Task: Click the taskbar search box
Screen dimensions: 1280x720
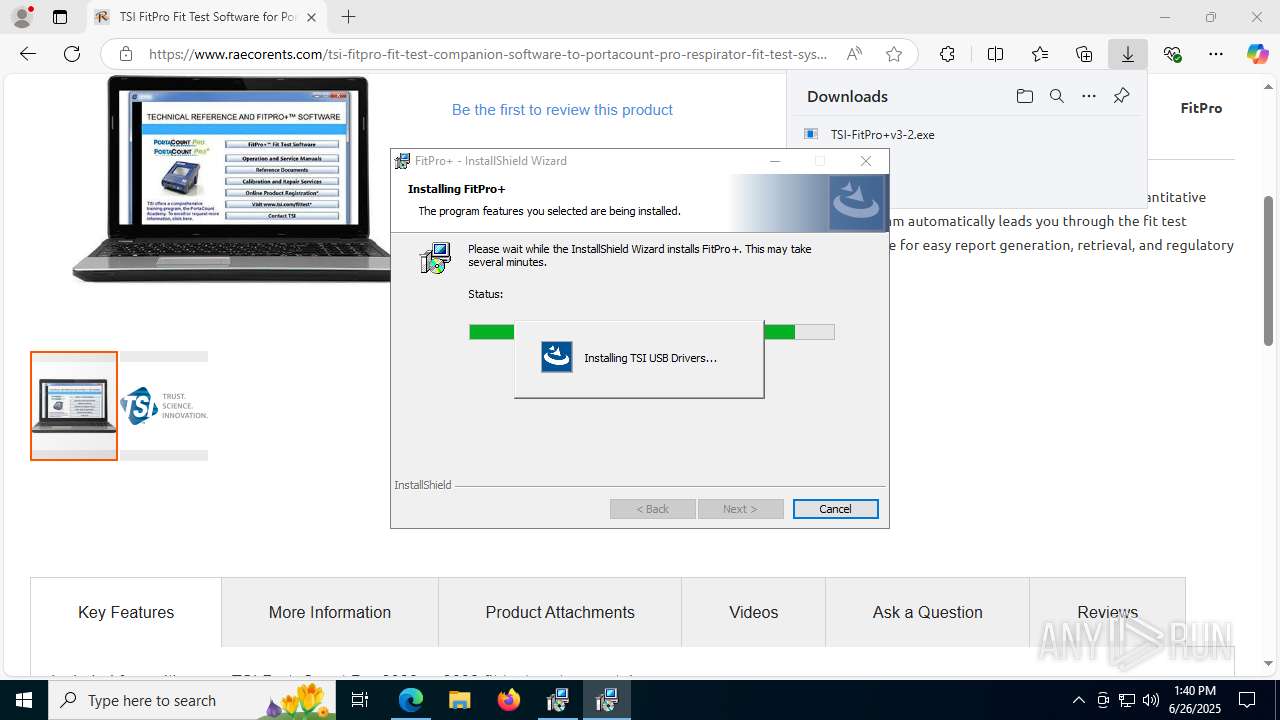Action: point(194,700)
